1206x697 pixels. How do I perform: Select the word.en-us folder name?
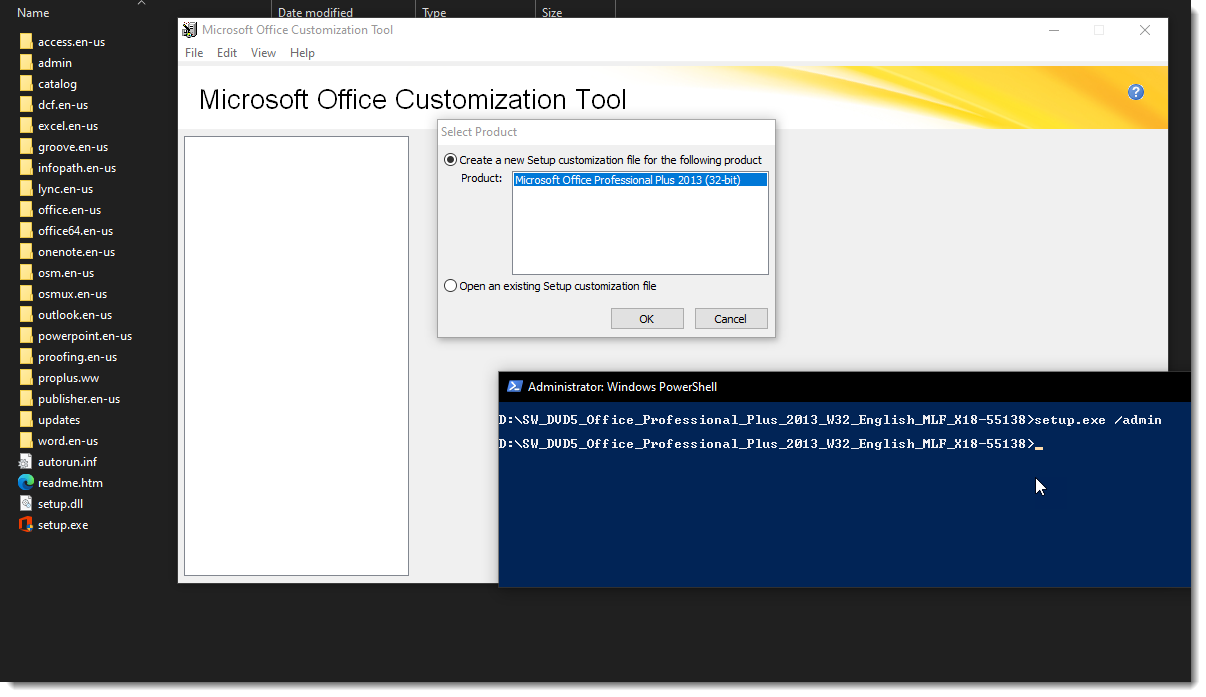[x=68, y=441]
